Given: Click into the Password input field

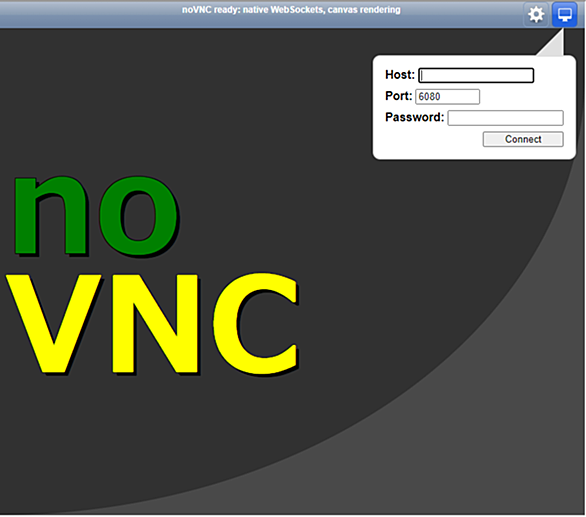Looking at the screenshot, I should pyautogui.click(x=506, y=118).
